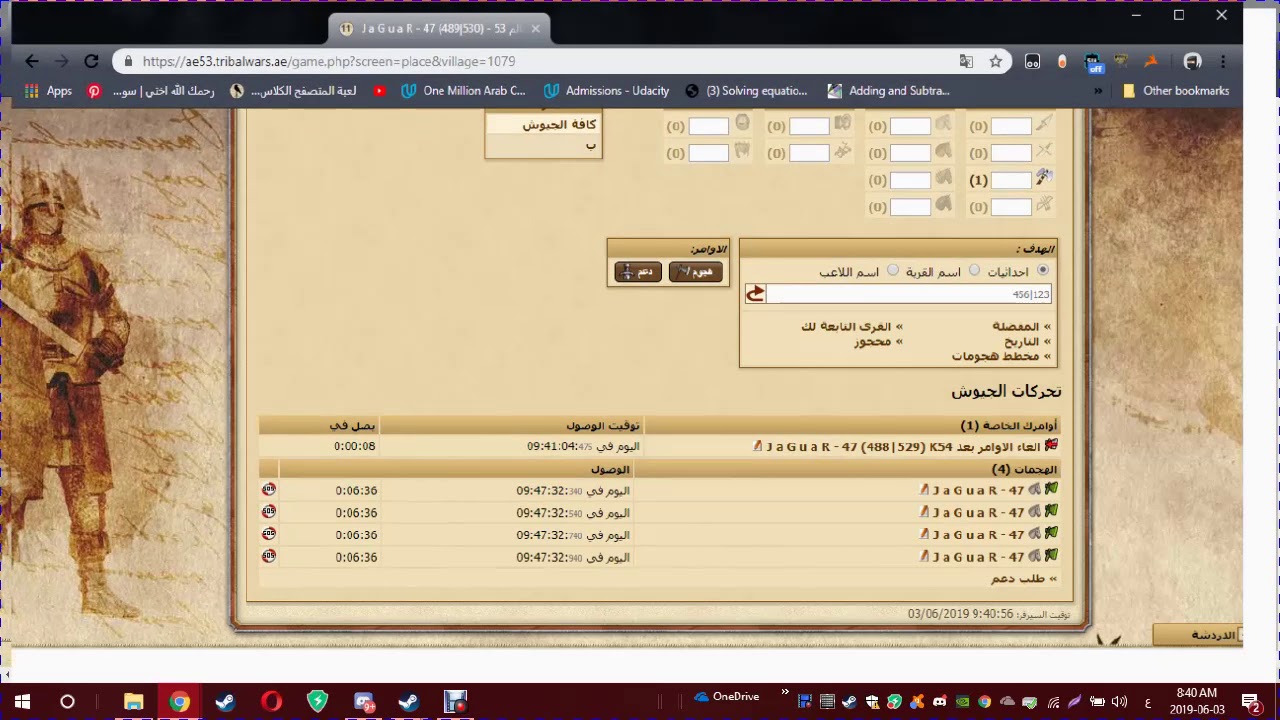Open the Admissions - Udacity bookmark
The width and height of the screenshot is (1280, 720).
pyautogui.click(x=606, y=91)
